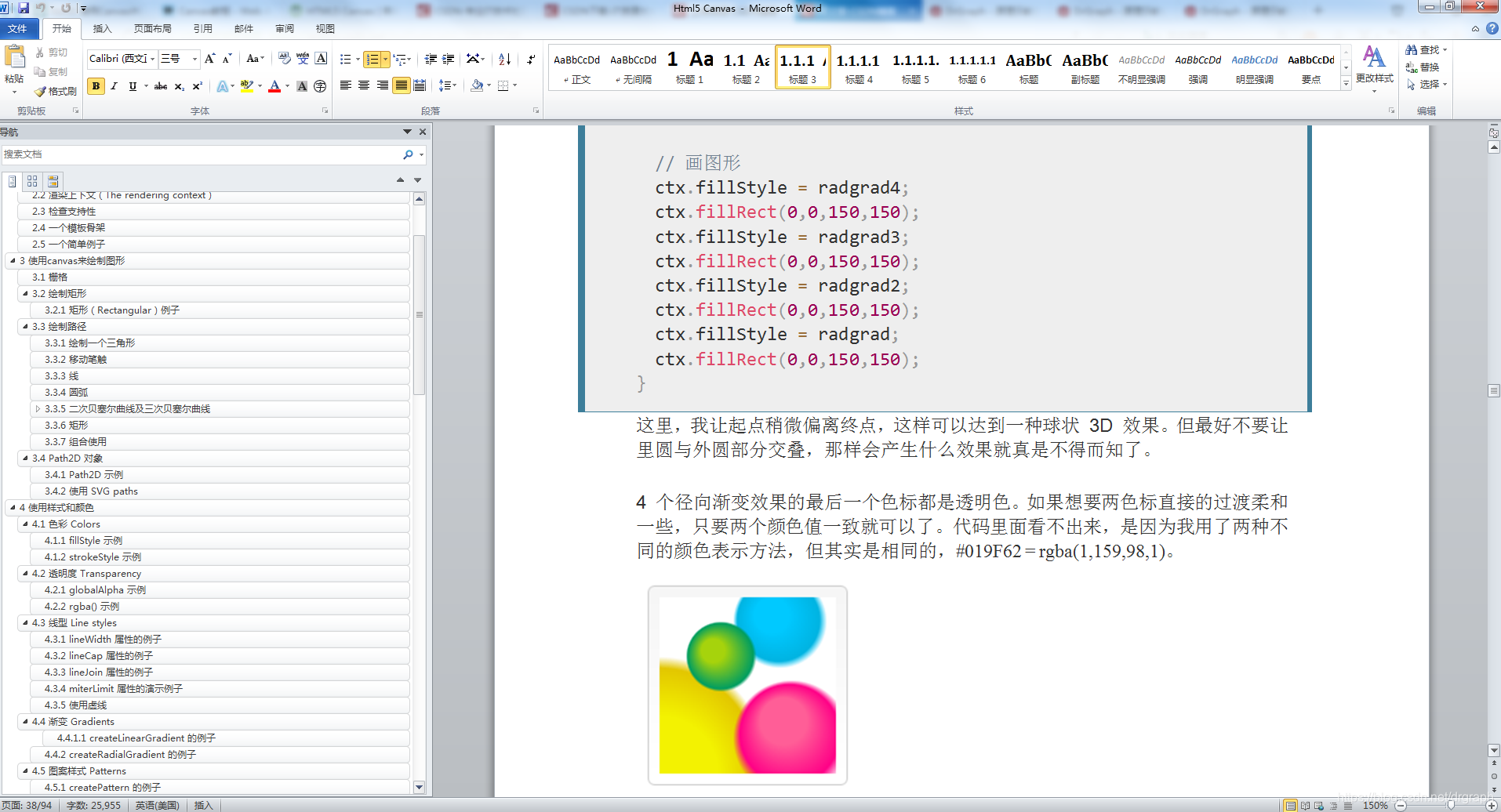Screen dimensions: 1501x812
Task: Apply strikethrough (abc) formatting
Action: click(161, 86)
